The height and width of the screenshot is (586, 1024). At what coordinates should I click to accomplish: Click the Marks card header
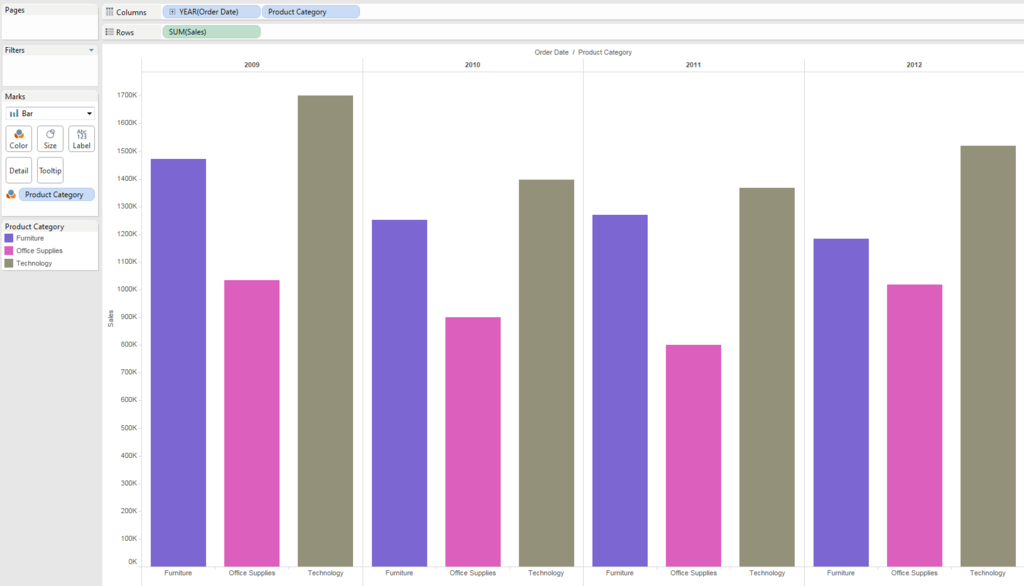pyautogui.click(x=15, y=97)
